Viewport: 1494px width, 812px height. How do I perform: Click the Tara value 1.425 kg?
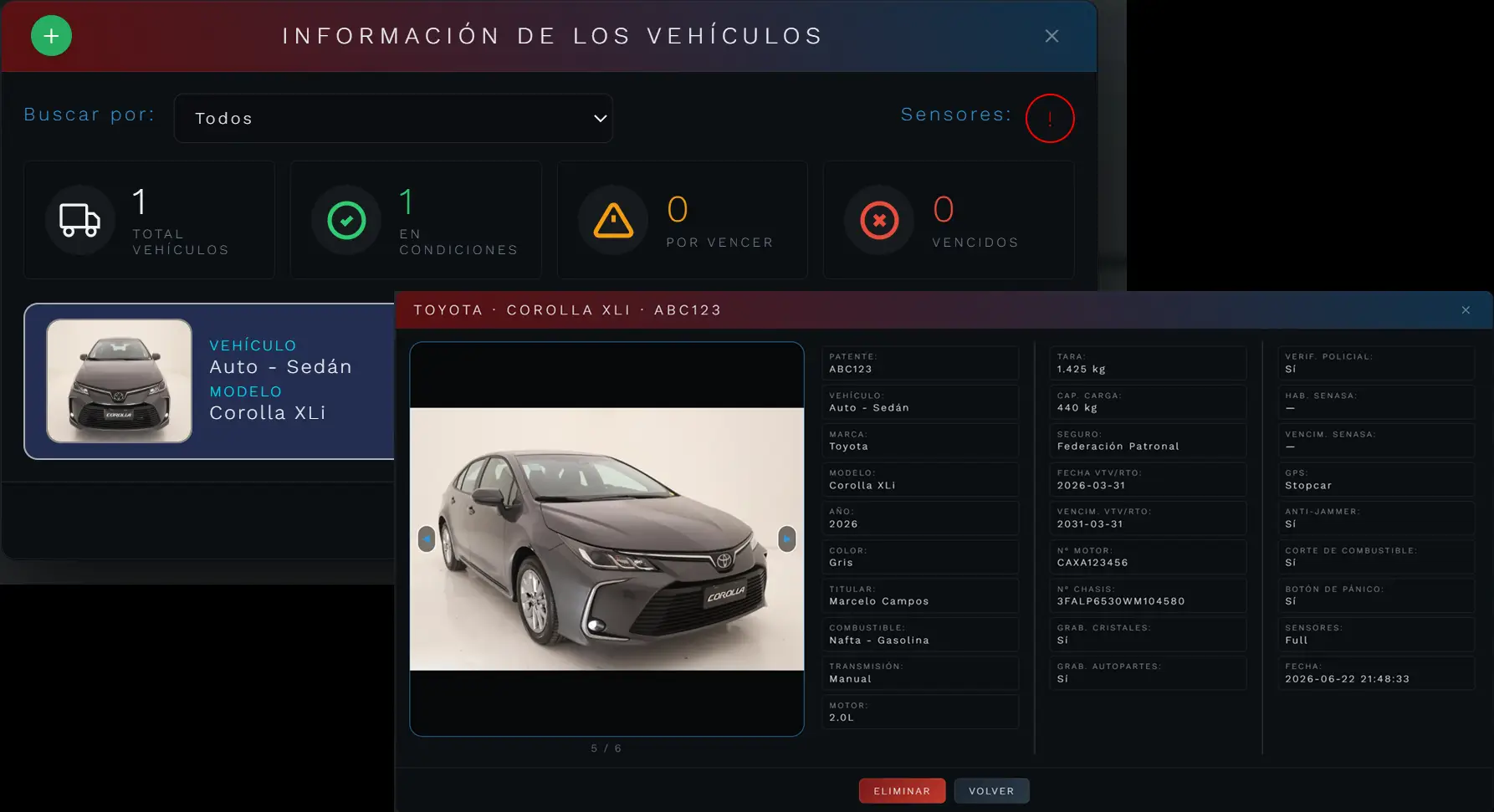pyautogui.click(x=1081, y=369)
